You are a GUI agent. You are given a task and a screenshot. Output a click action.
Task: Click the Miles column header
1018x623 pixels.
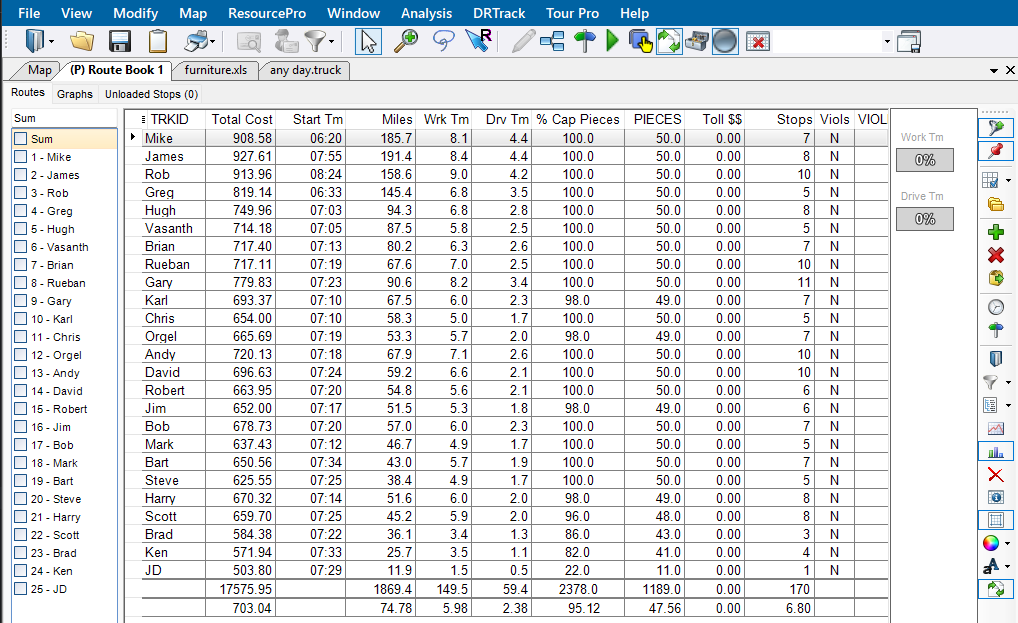380,119
